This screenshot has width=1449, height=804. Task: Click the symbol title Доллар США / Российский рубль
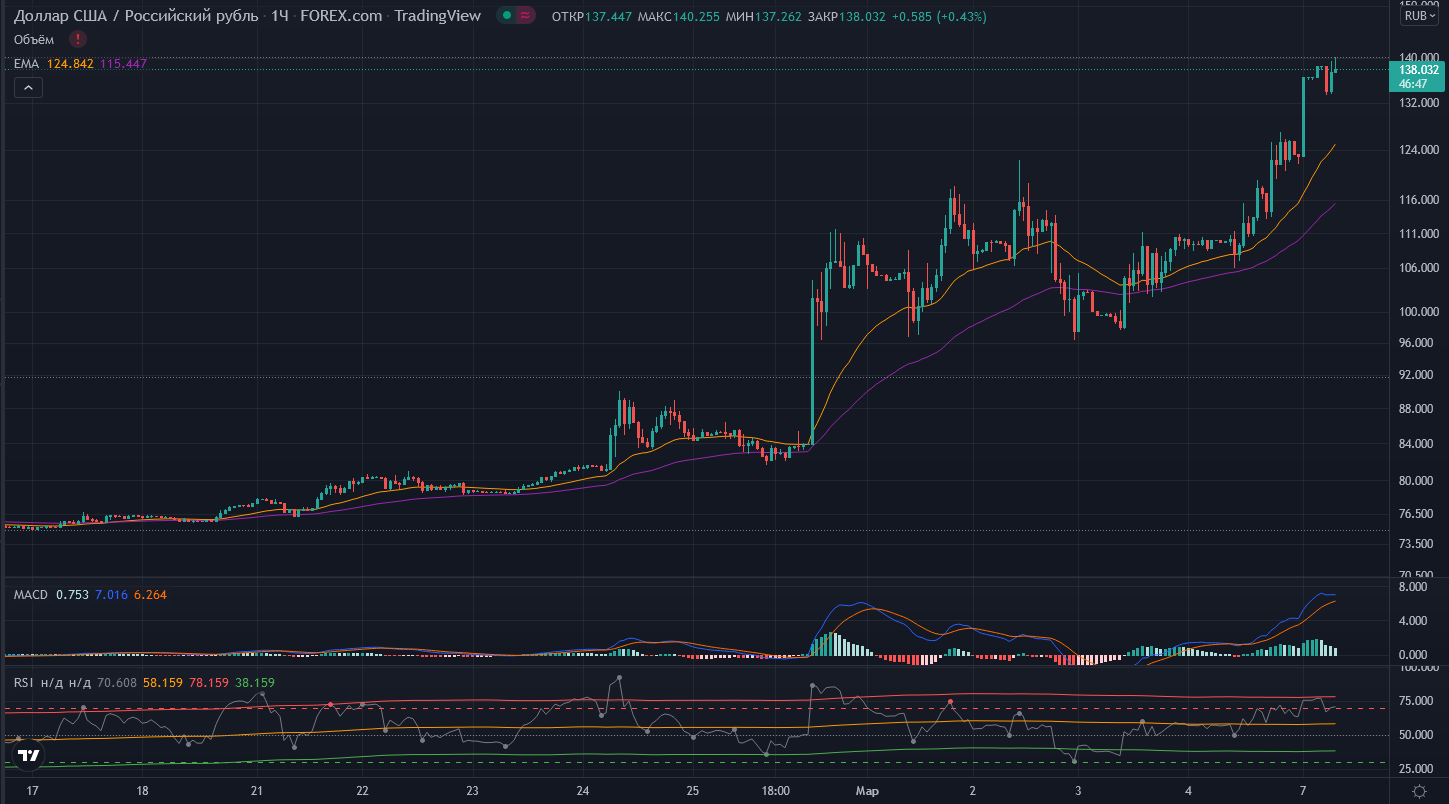click(134, 16)
